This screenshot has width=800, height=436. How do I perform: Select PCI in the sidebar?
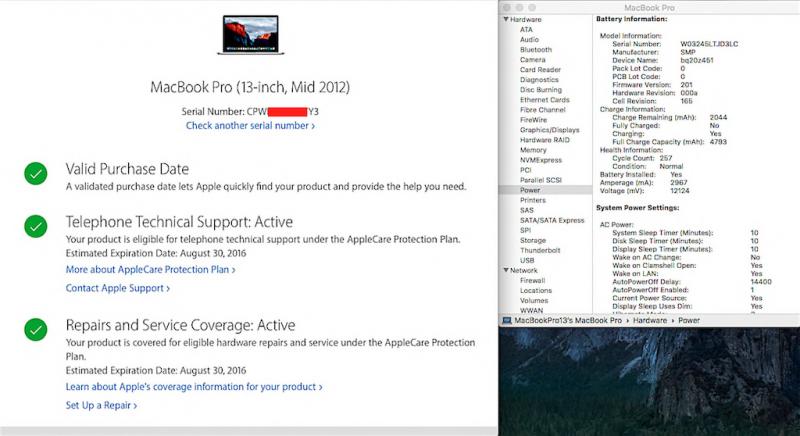coord(526,170)
